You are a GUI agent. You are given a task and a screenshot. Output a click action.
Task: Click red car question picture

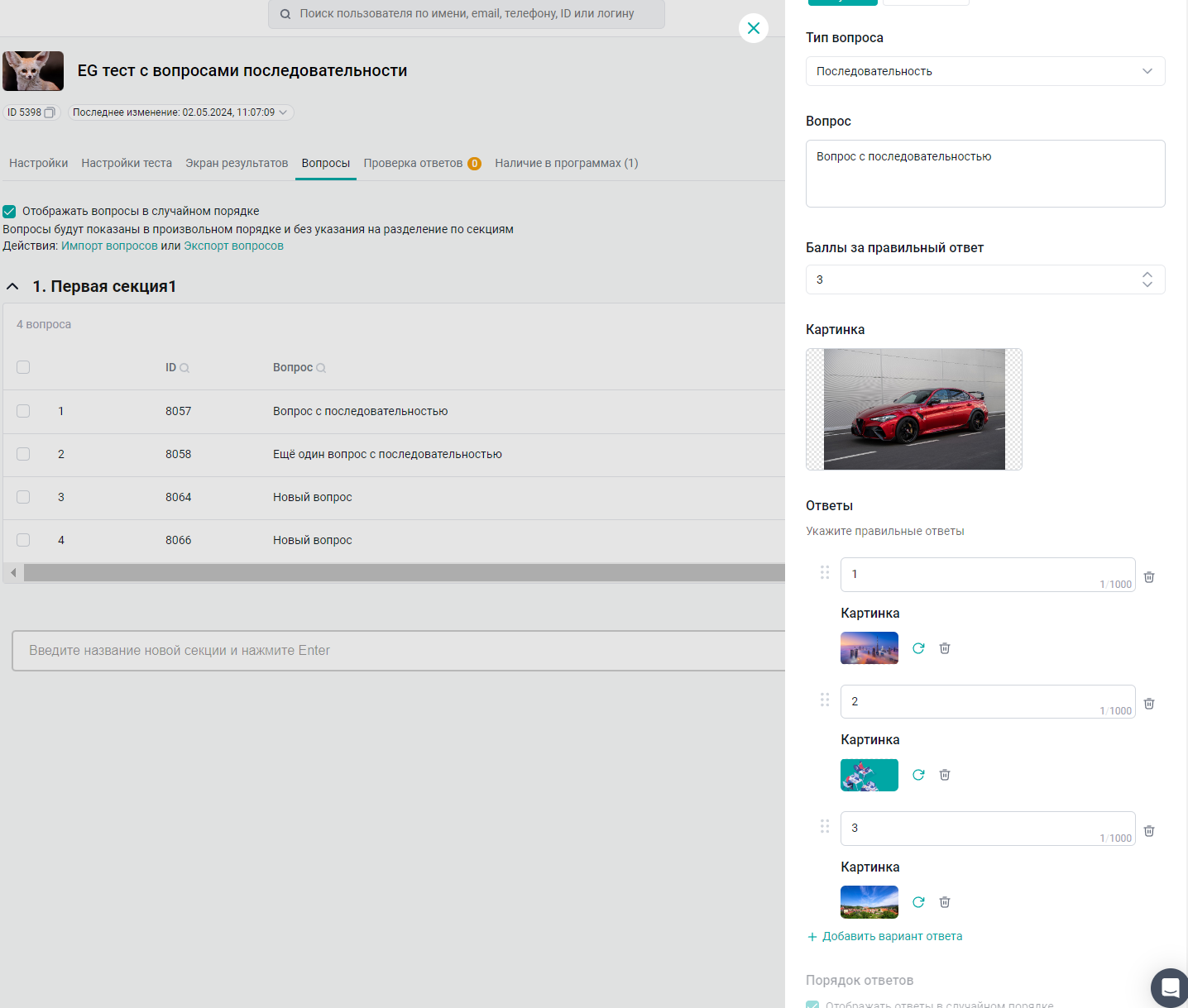(x=914, y=409)
